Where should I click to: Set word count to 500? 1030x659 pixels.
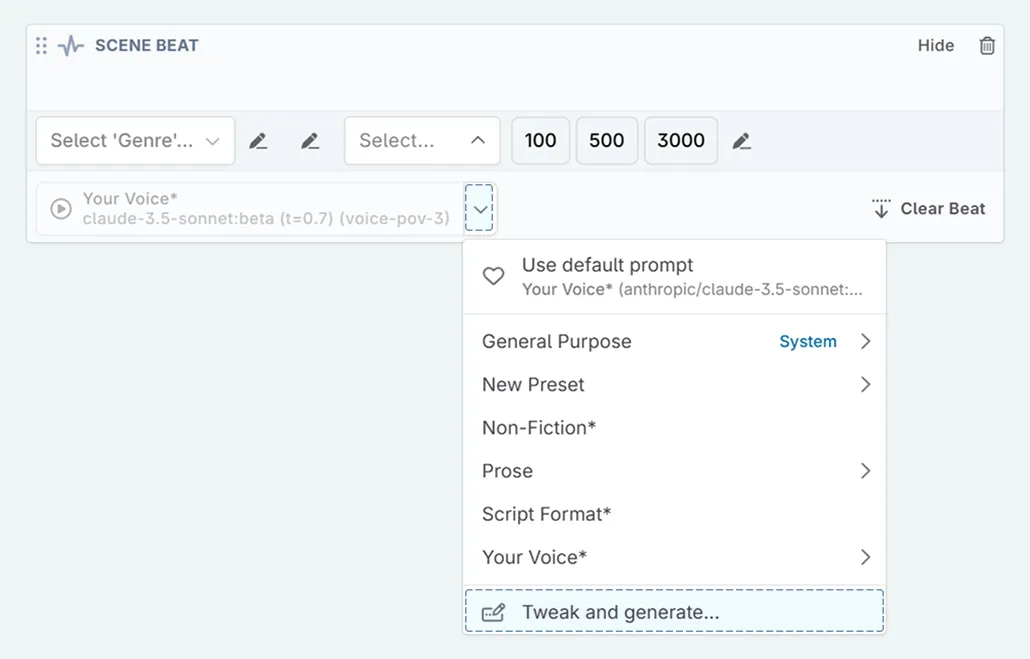click(606, 141)
